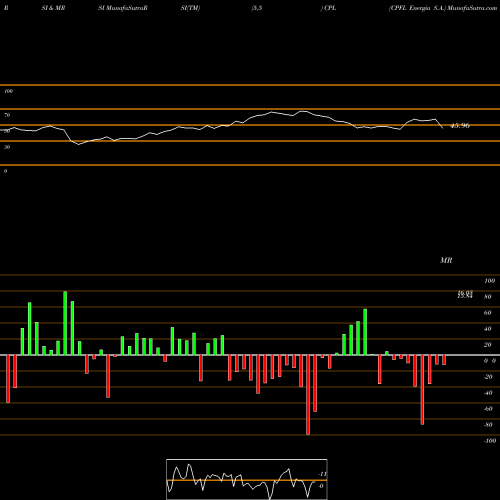Click the "60" axis label in the MR pane
Image resolution: width=500 pixels, height=500 pixels.
click(488, 313)
